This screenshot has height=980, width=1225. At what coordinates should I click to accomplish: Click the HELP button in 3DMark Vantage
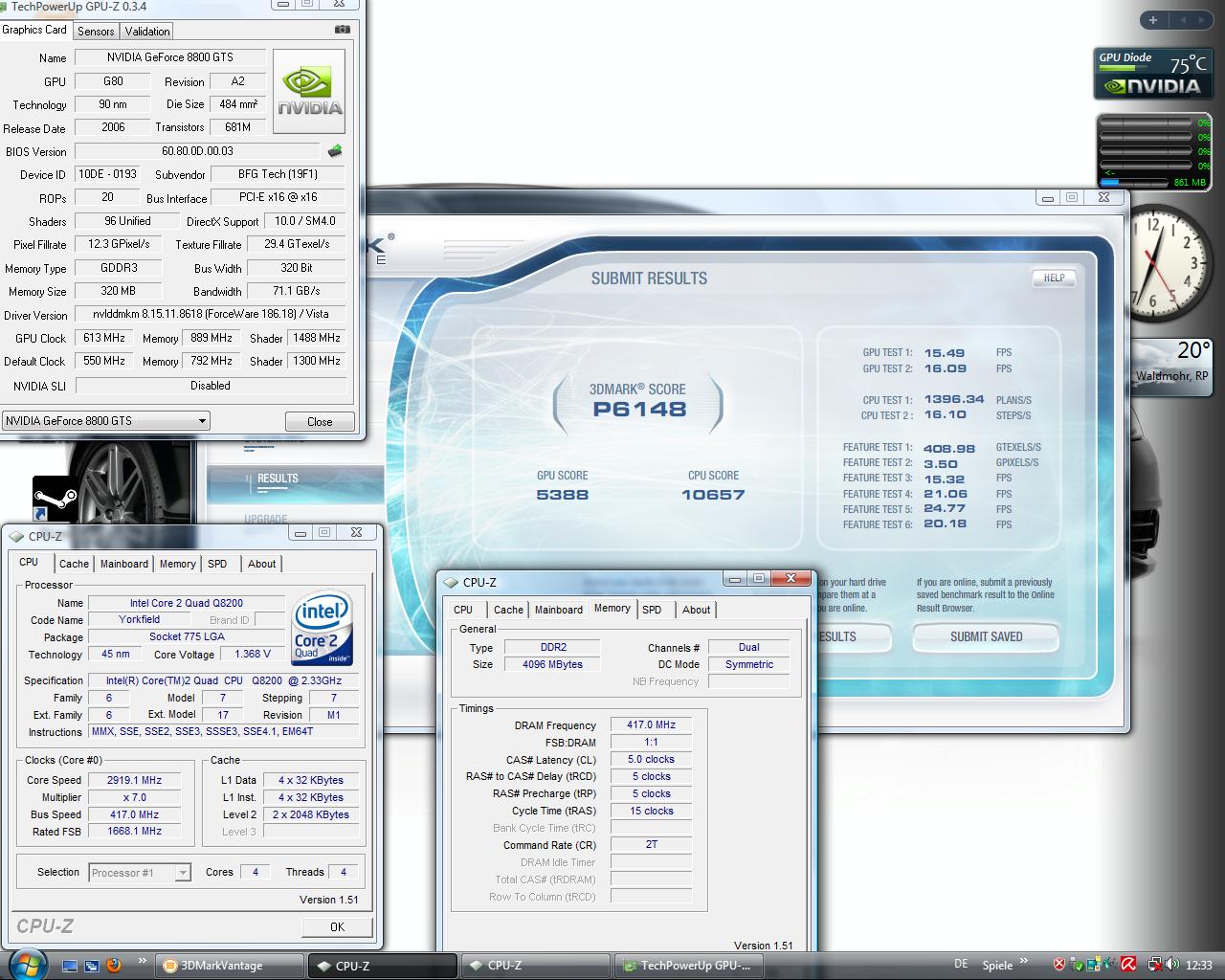coord(1054,278)
